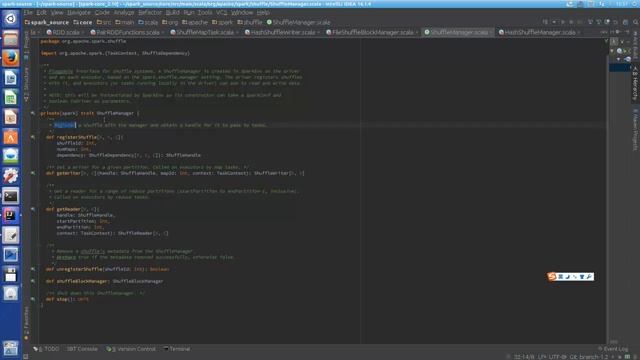Open tool windows quick-access icon in bottom-left corner
The width and height of the screenshot is (640, 360).
tap(26, 356)
